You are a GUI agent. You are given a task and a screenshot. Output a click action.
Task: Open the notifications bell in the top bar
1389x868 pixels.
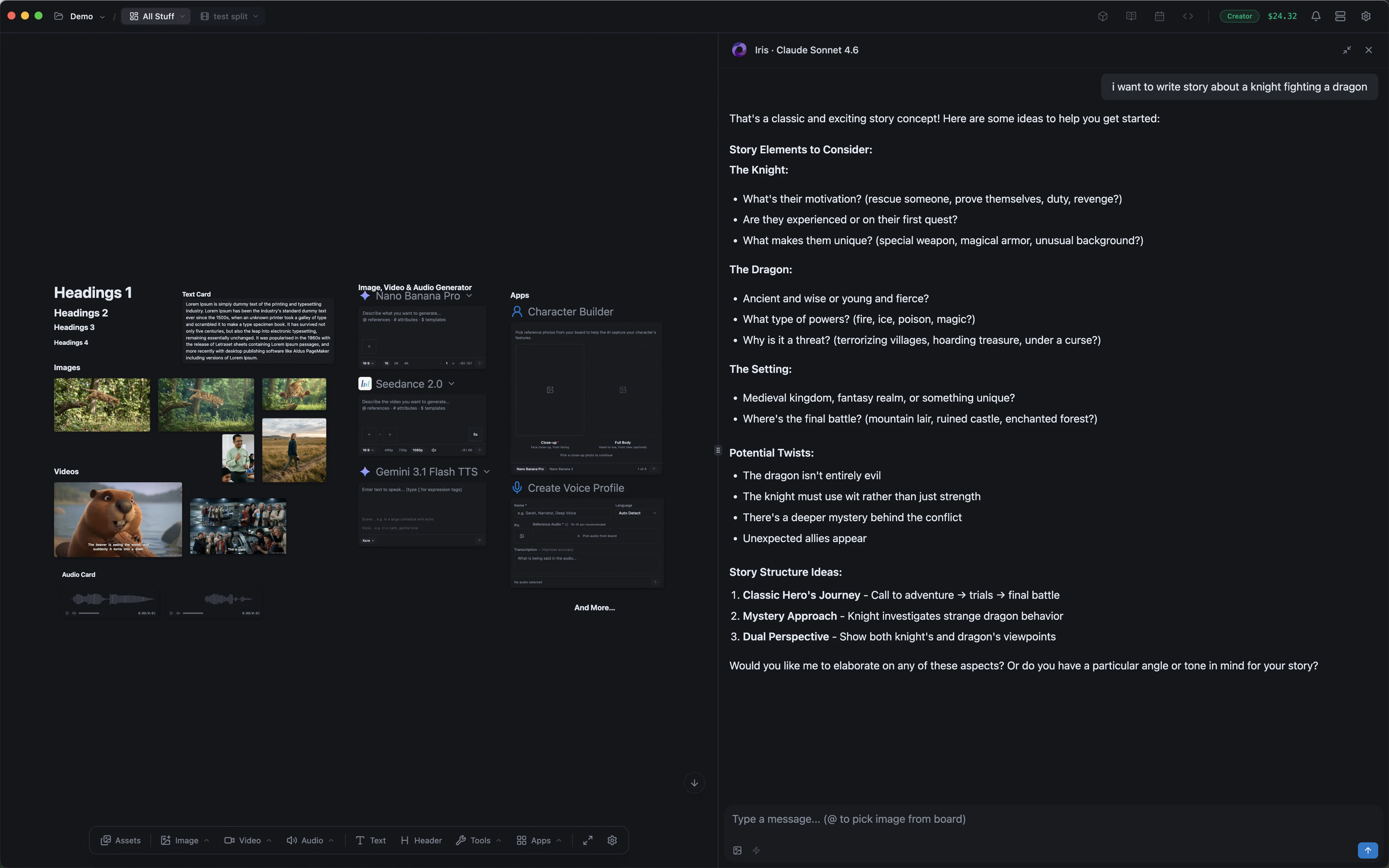point(1315,16)
